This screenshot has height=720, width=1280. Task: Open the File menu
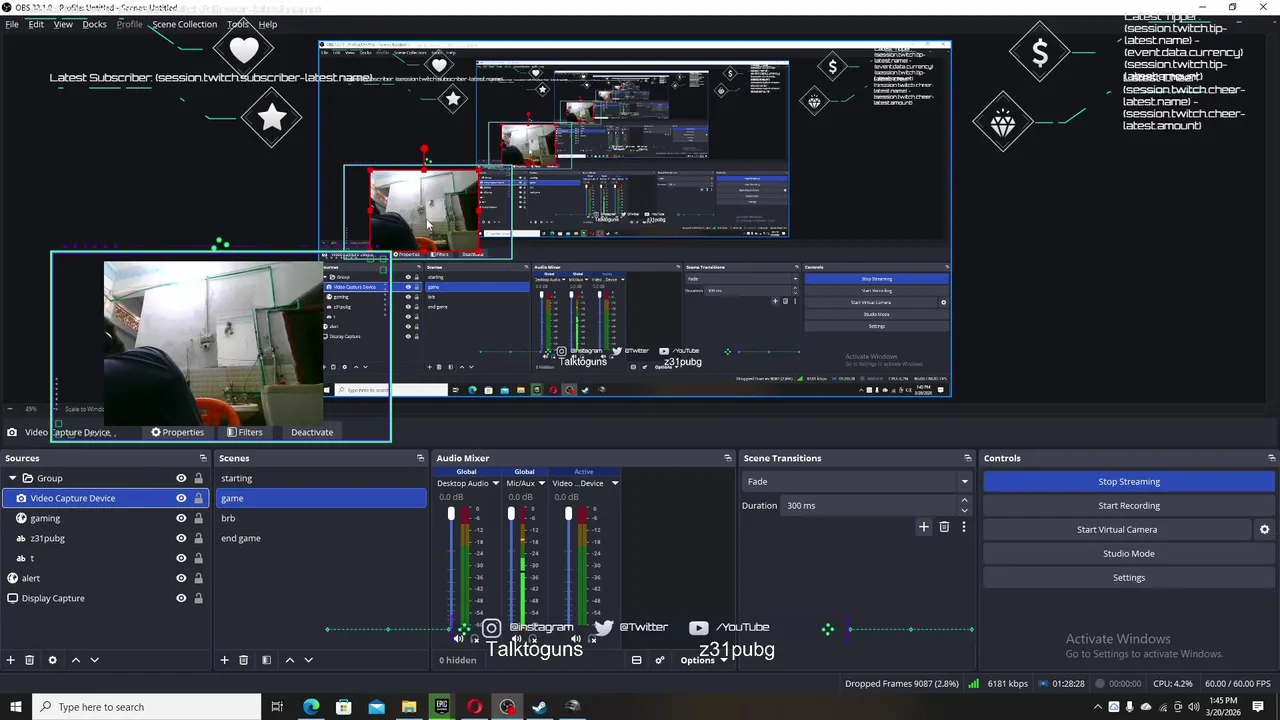[x=12, y=24]
